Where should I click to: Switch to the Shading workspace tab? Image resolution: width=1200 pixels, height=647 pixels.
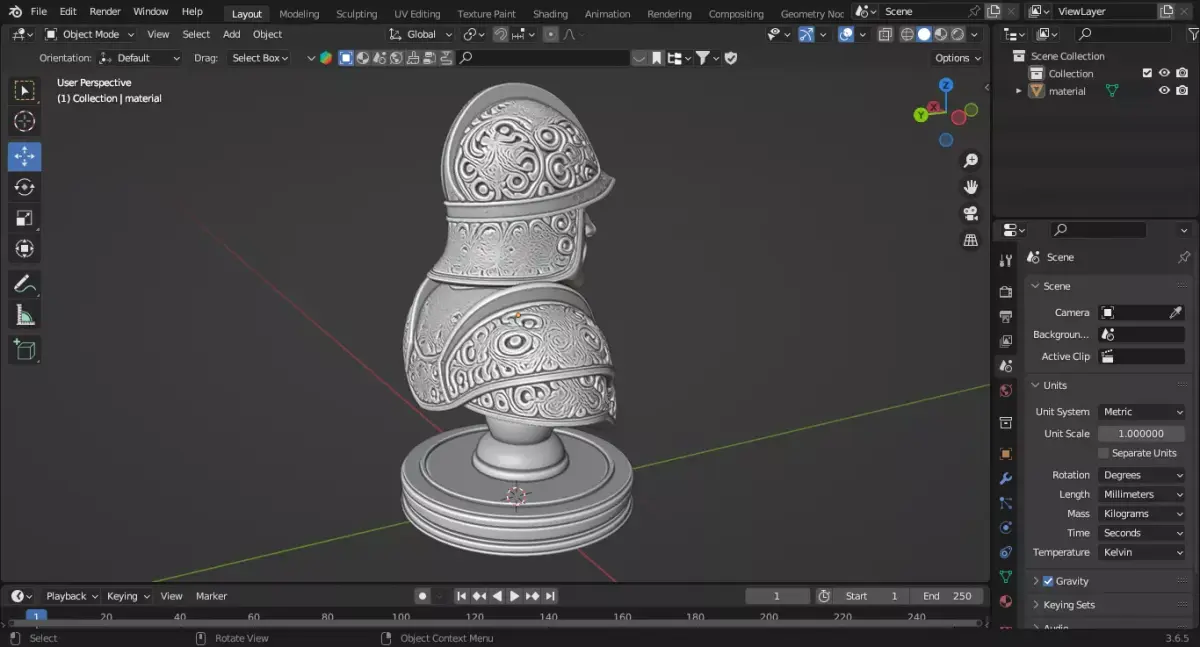(x=550, y=14)
